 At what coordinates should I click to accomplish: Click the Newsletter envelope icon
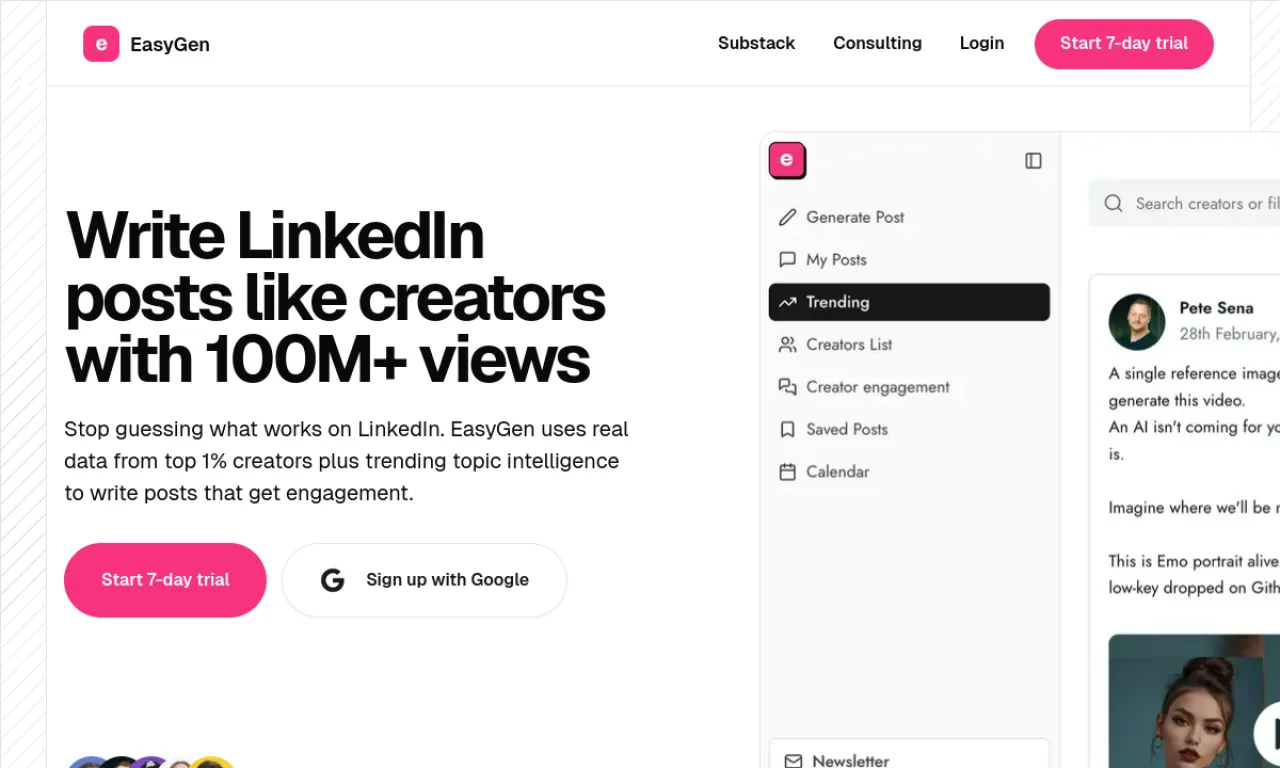[793, 761]
